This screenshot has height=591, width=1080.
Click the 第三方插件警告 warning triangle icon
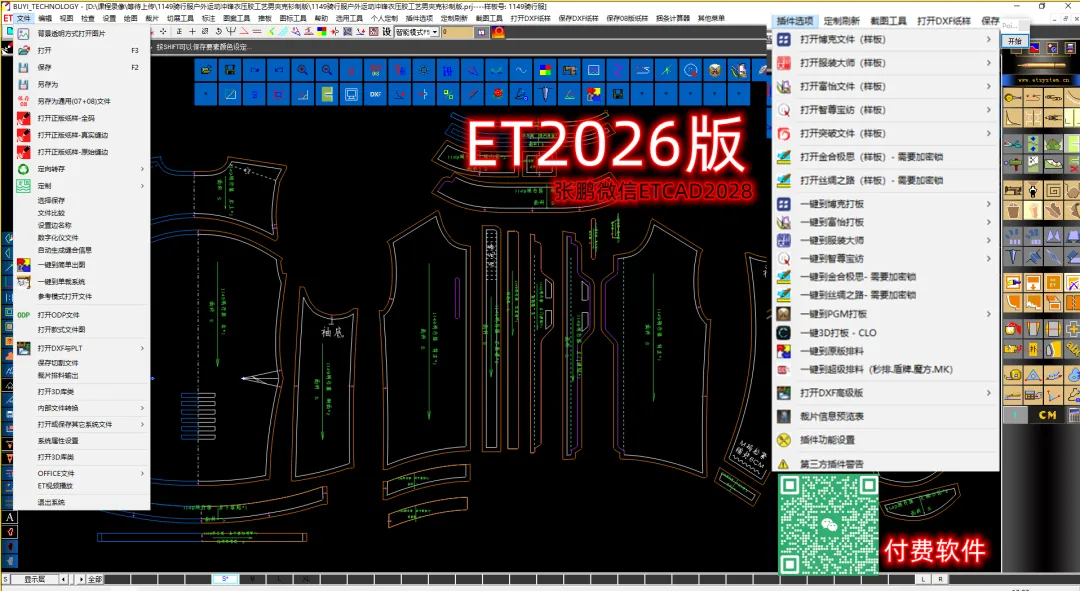pyautogui.click(x=784, y=464)
